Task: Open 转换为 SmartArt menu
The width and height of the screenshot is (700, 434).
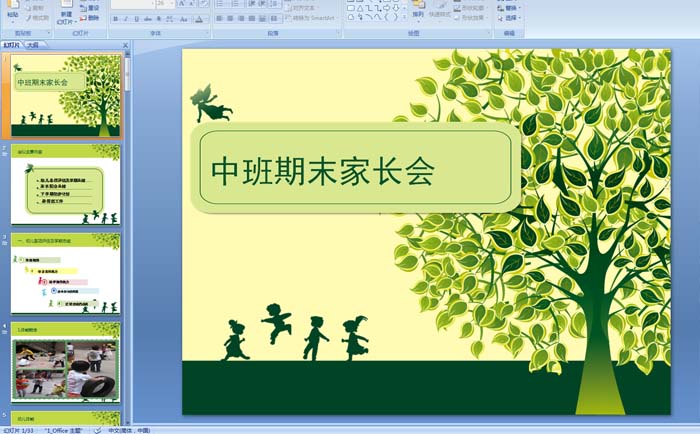Action: point(312,18)
